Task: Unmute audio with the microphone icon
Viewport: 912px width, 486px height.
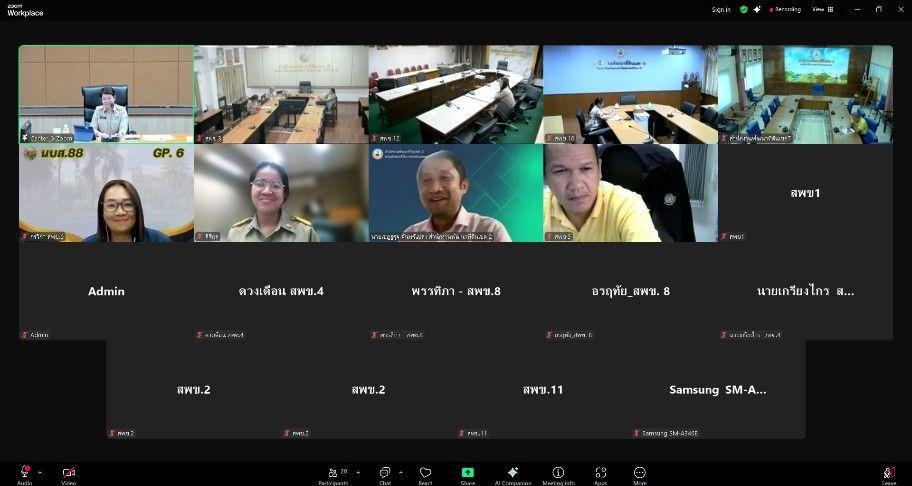Action: 24,472
